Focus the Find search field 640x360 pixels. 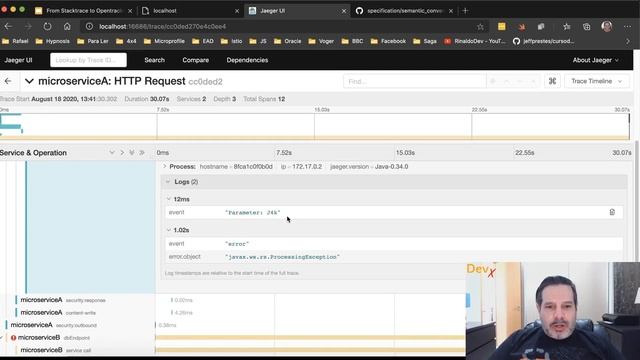click(x=414, y=81)
